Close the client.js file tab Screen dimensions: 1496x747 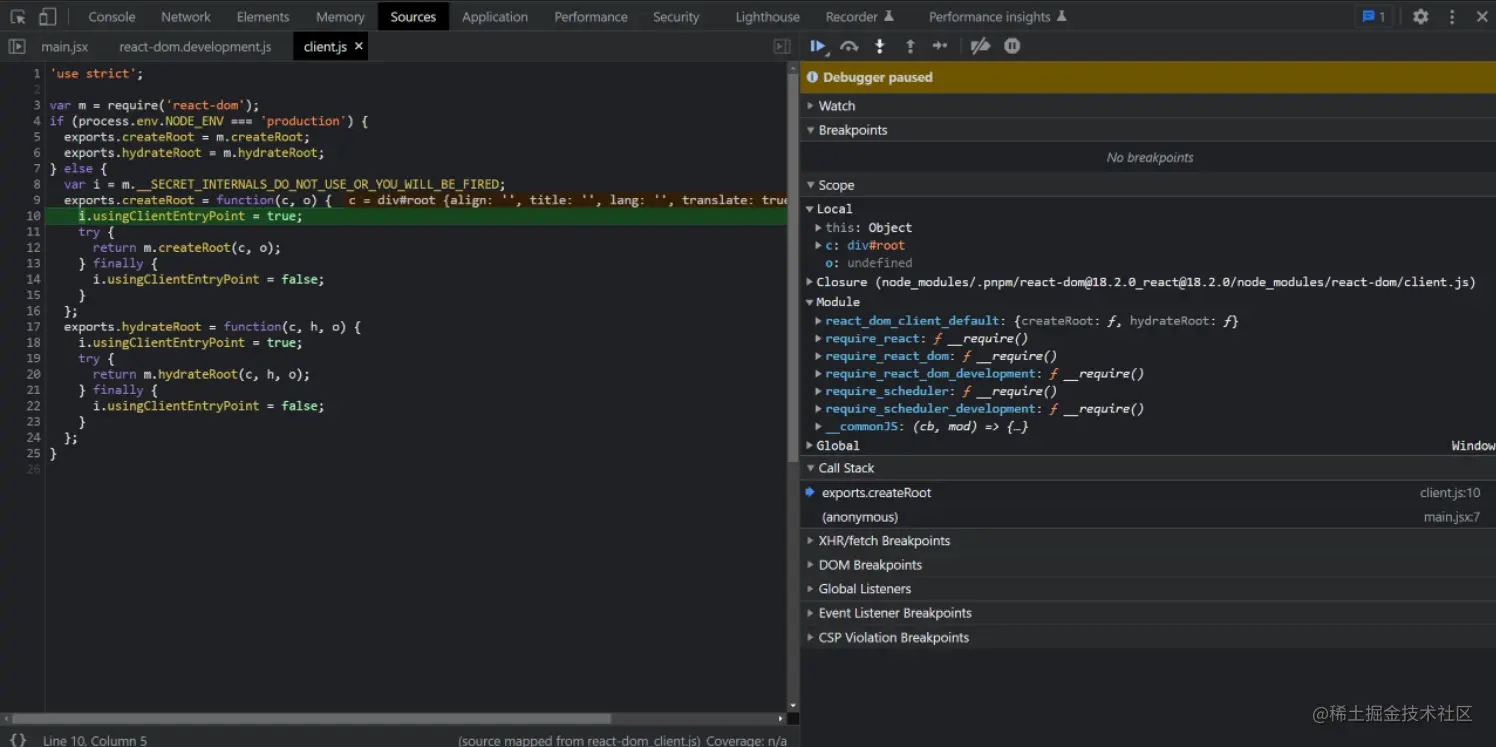[359, 46]
